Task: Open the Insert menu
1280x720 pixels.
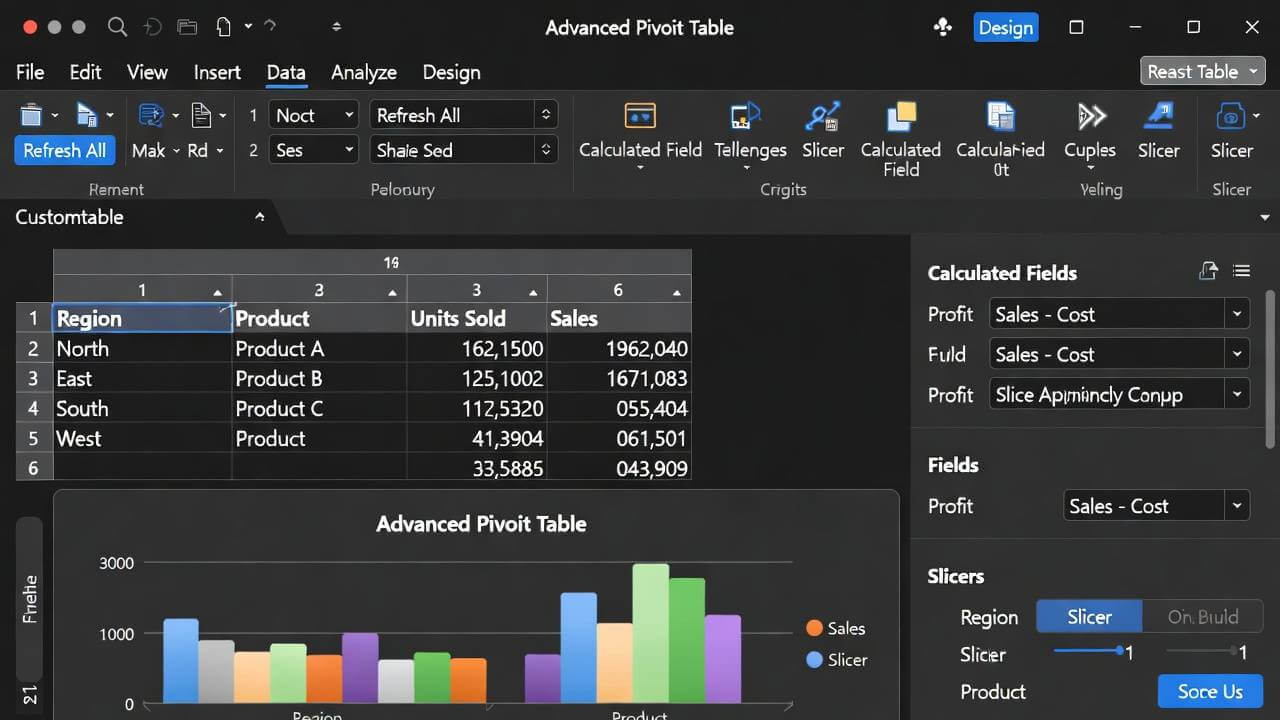Action: pyautogui.click(x=217, y=72)
